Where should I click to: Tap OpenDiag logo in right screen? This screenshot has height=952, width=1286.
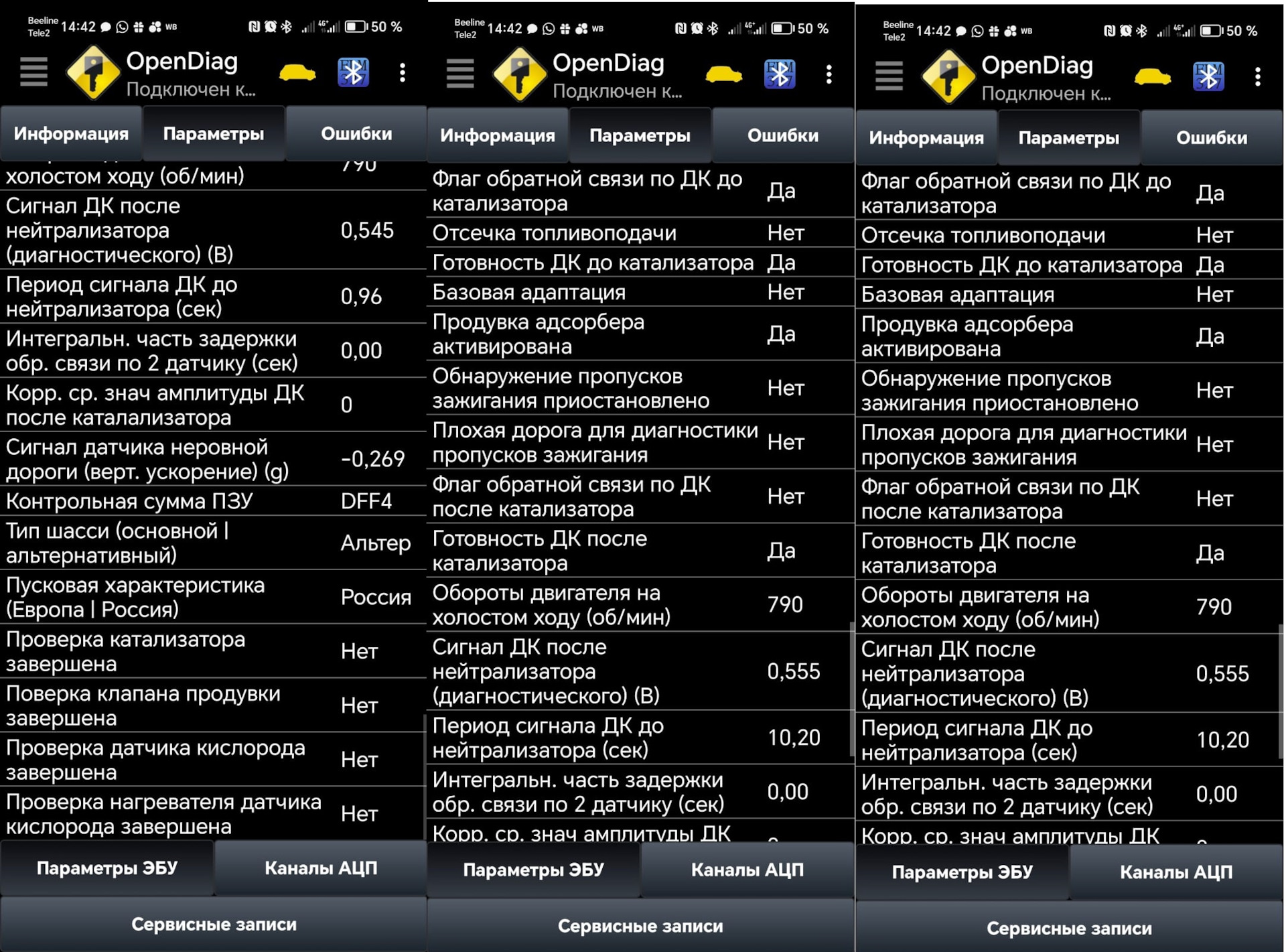pos(947,76)
